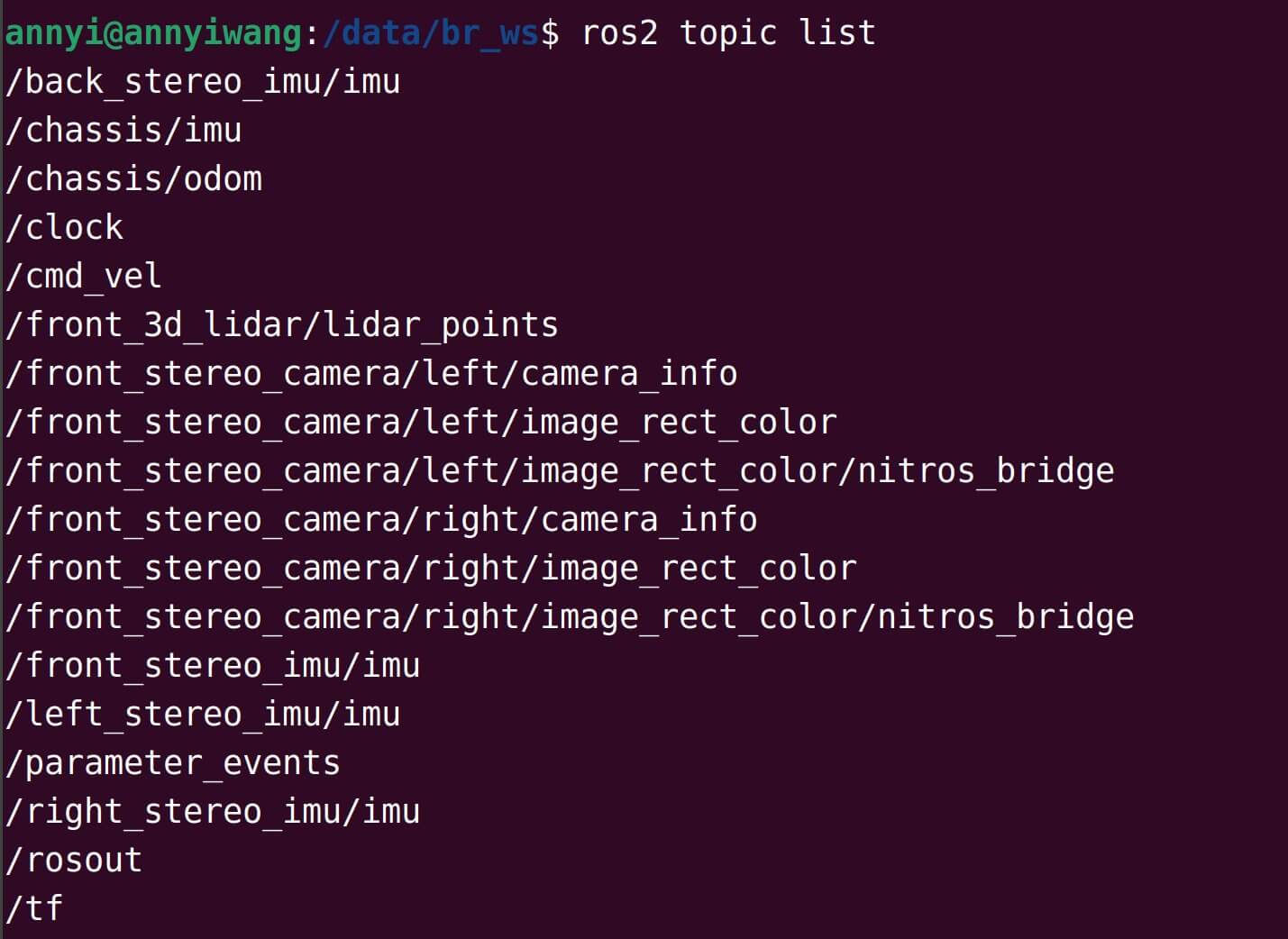The image size is (1288, 939).
Task: Click the /left_stereo_imu/imu topic line
Action: point(203,715)
